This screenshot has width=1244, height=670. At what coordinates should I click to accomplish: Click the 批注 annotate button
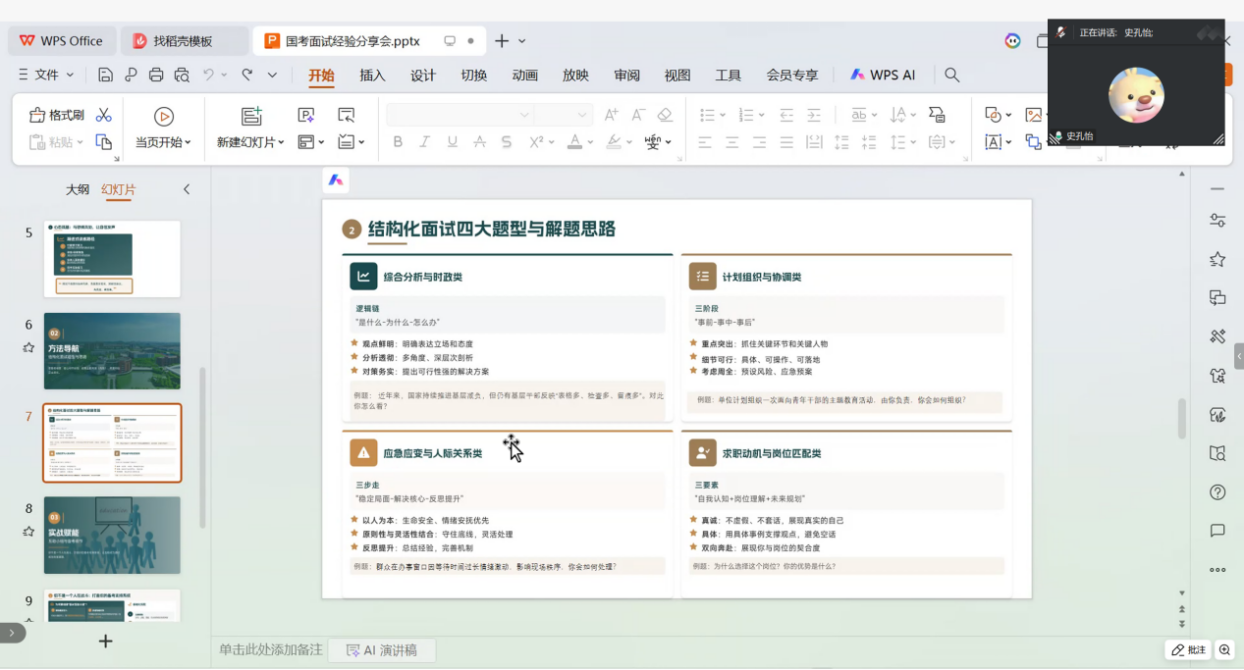(1188, 650)
